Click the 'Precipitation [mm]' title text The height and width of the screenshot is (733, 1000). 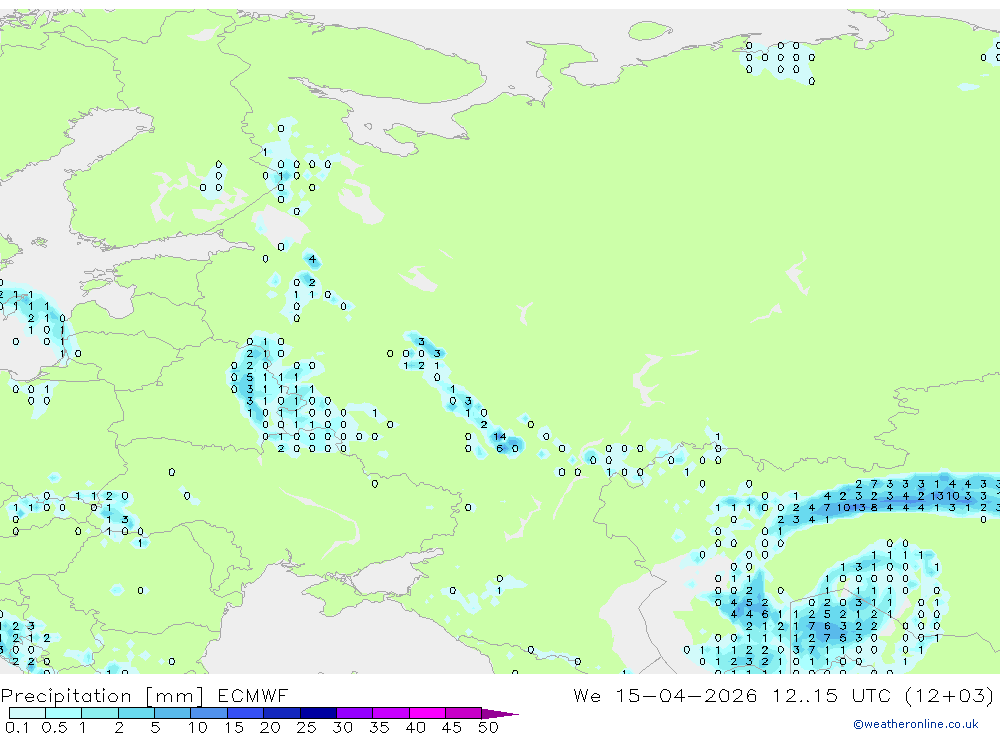[102, 696]
